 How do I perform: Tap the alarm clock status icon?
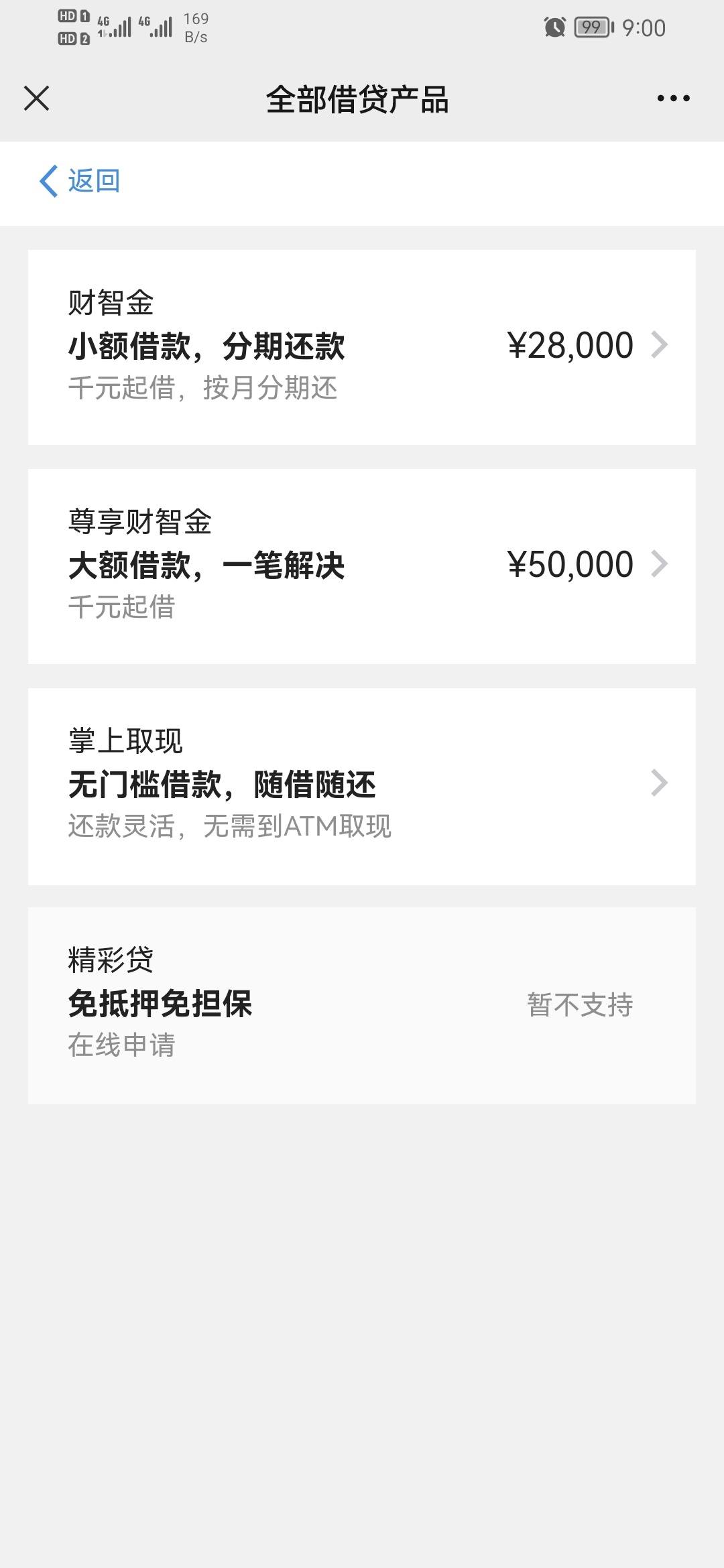tap(554, 27)
